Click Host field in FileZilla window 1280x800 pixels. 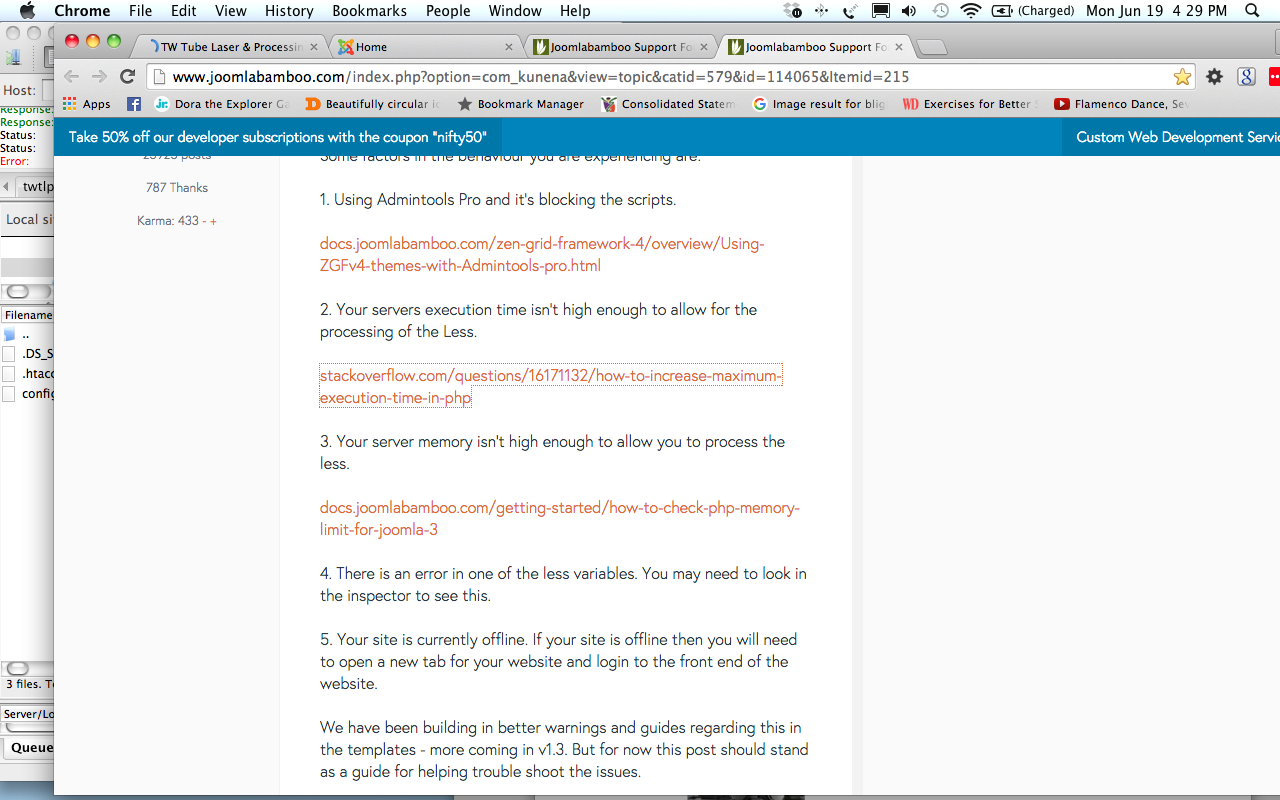point(47,91)
